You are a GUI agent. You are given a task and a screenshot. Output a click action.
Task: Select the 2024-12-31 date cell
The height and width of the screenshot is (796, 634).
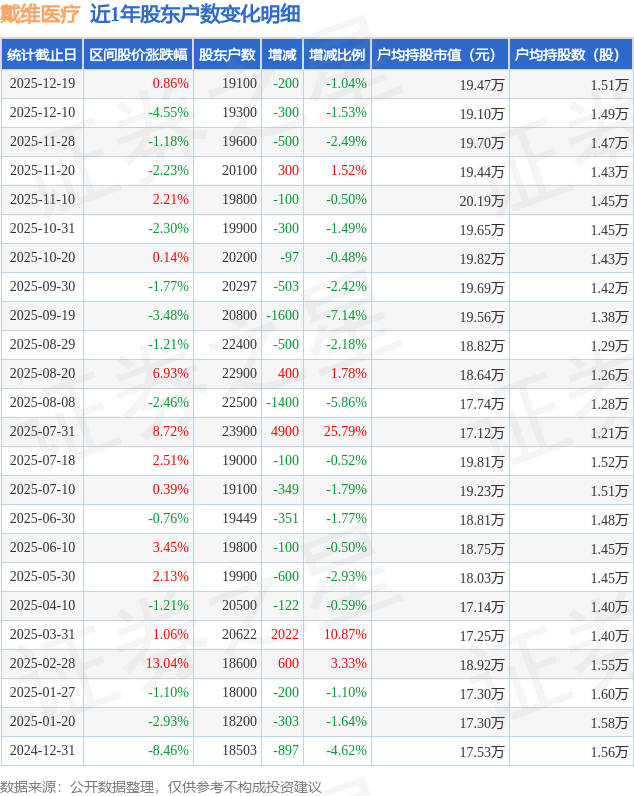click(42, 751)
